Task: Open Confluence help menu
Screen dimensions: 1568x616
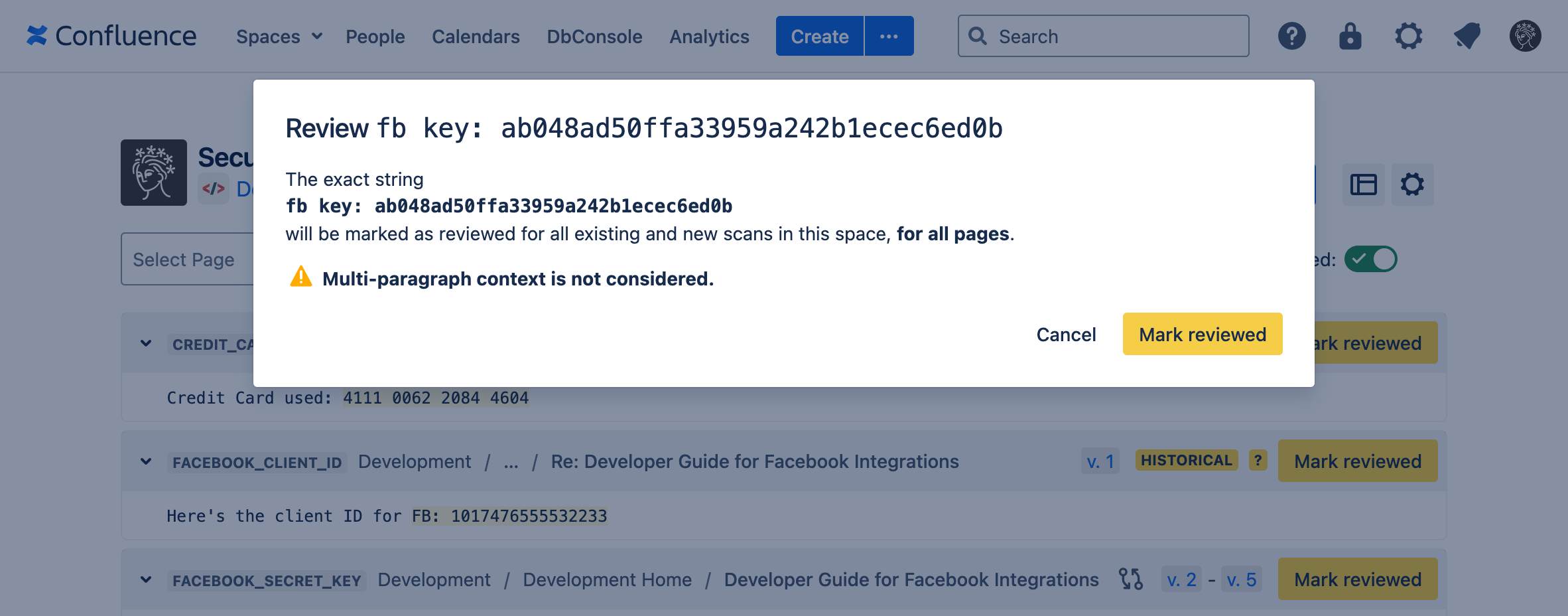Action: (1291, 36)
